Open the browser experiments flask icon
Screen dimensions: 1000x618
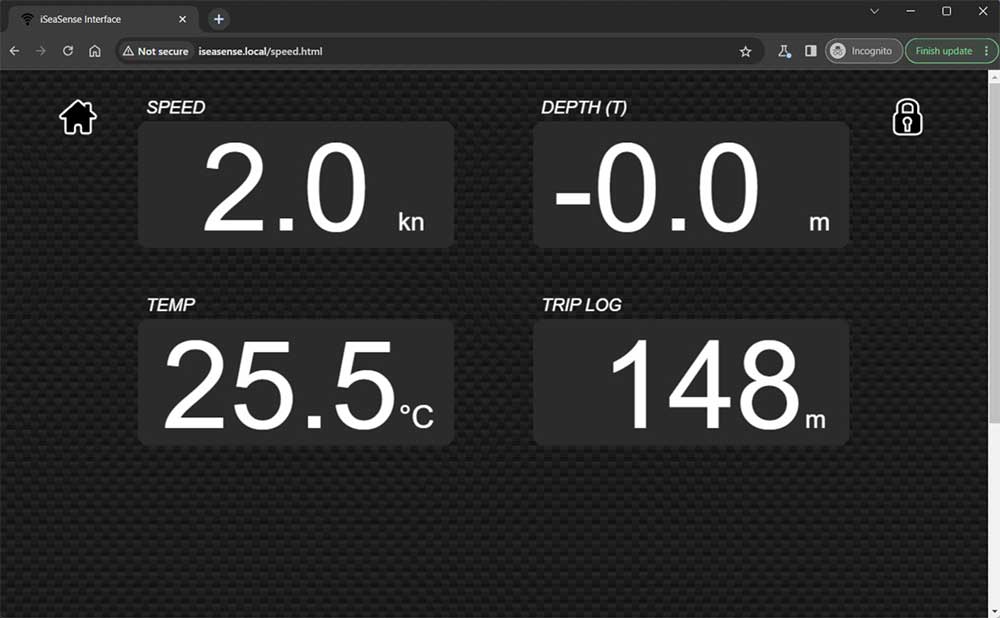click(x=784, y=50)
